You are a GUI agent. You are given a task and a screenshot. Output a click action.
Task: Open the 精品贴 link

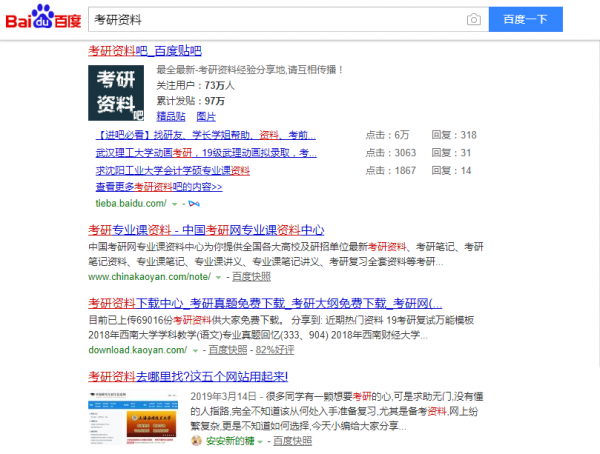[x=171, y=116]
